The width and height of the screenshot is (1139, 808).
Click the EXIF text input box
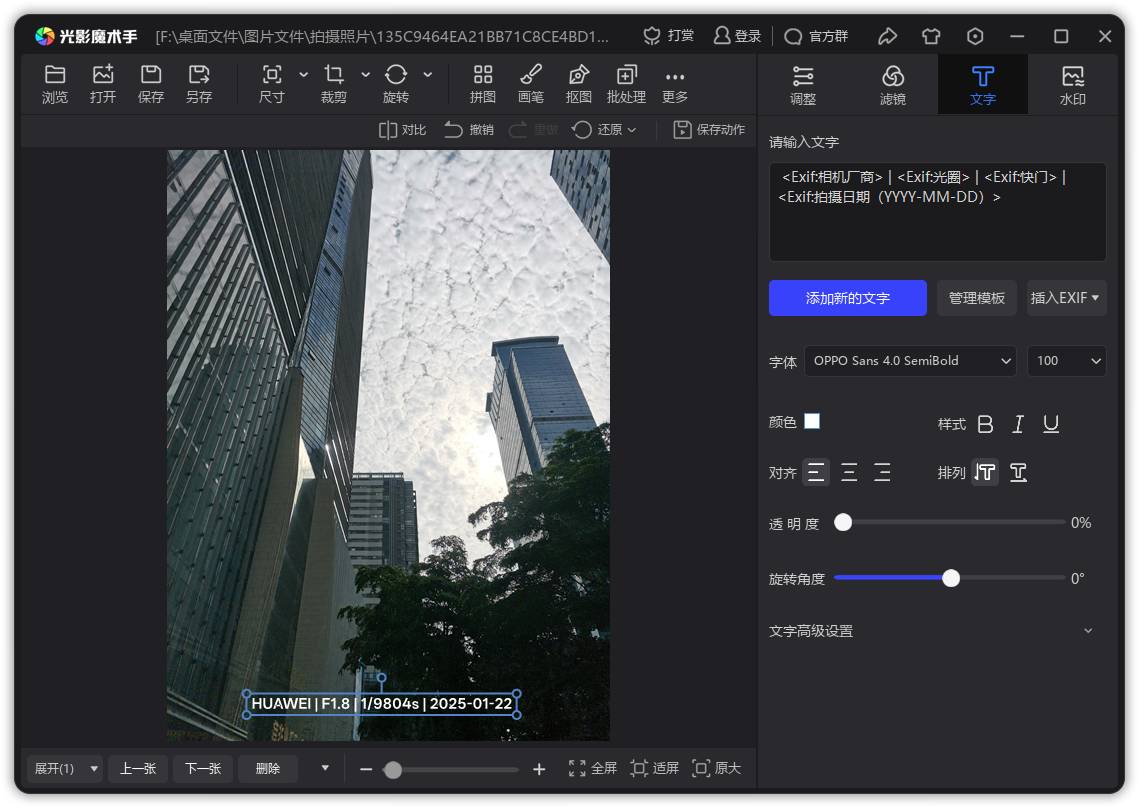point(937,212)
